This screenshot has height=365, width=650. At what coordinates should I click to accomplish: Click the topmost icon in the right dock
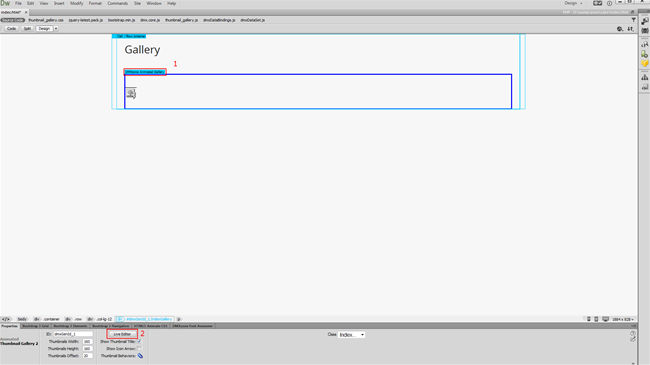point(645,21)
